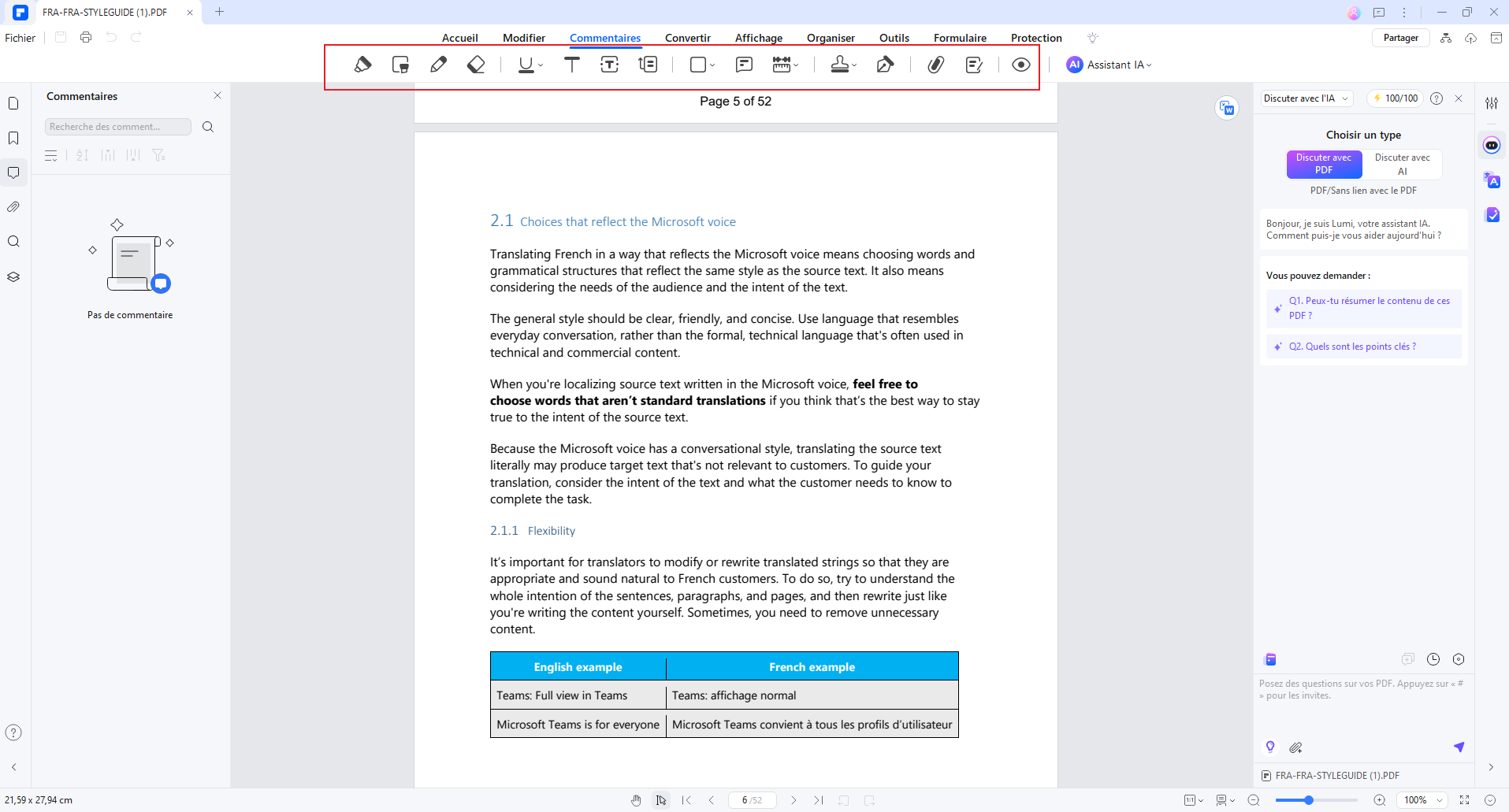Open the Discuter avec l'IA dropdown
The height and width of the screenshot is (812, 1509).
tap(1306, 98)
